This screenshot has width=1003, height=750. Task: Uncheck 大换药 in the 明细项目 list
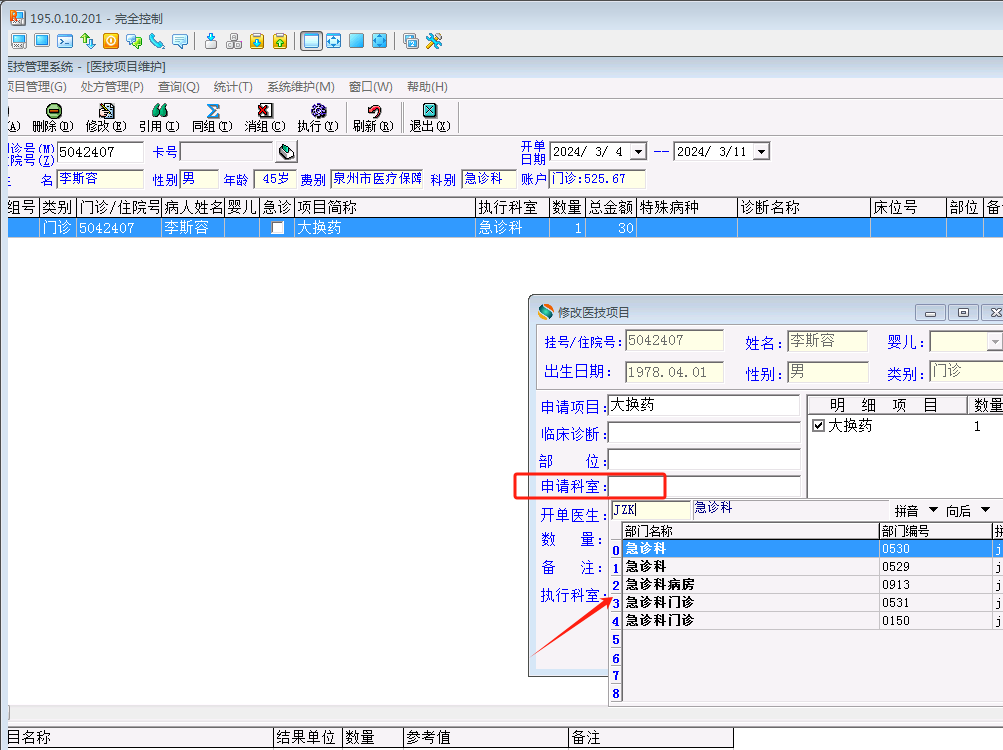click(x=818, y=426)
